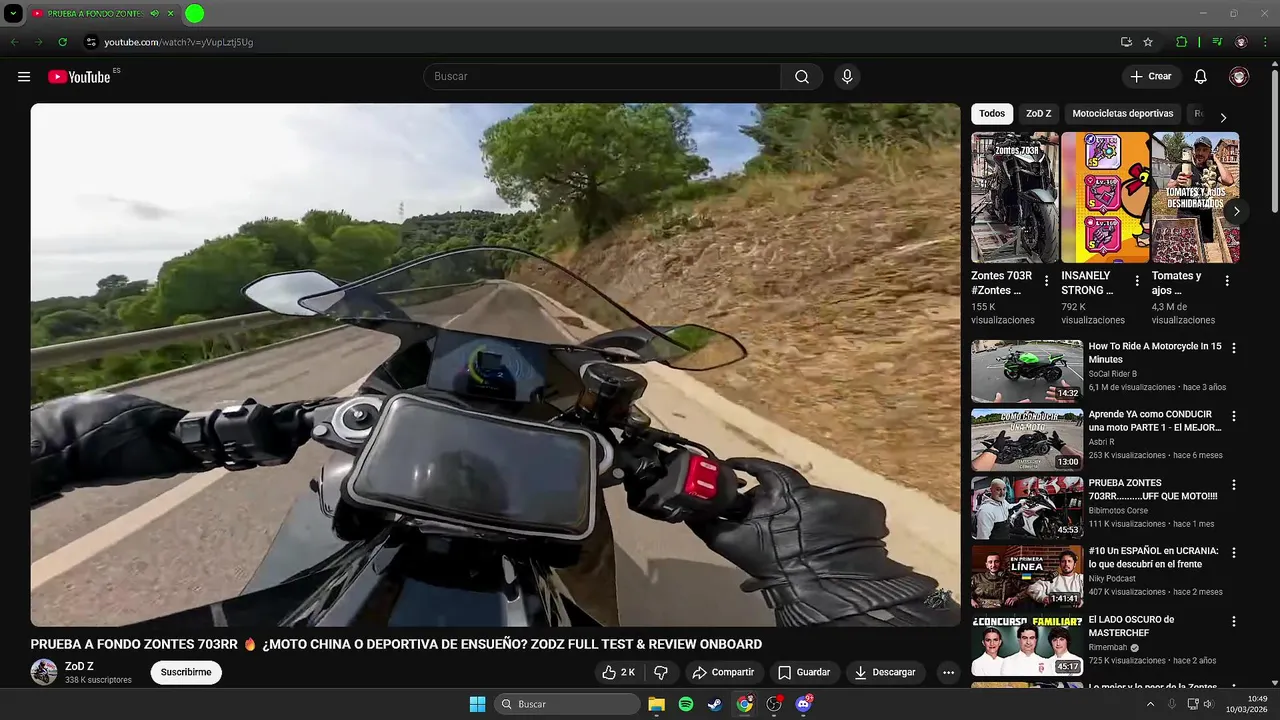This screenshot has height=720, width=1280.
Task: Click the Chrome address bar URL
Action: [179, 42]
